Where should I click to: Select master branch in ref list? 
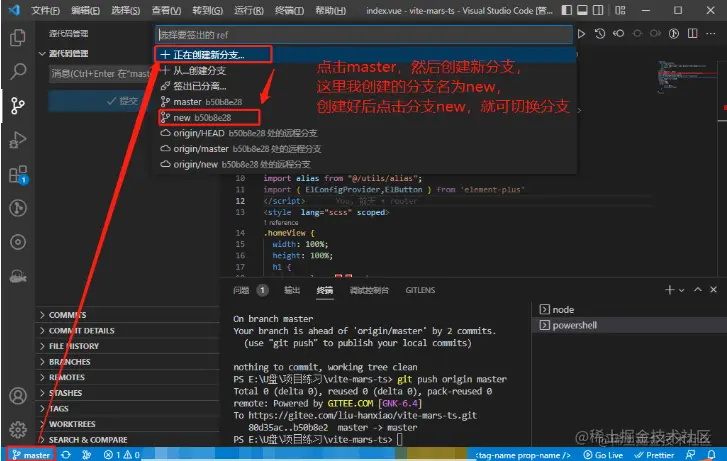pos(365,102)
